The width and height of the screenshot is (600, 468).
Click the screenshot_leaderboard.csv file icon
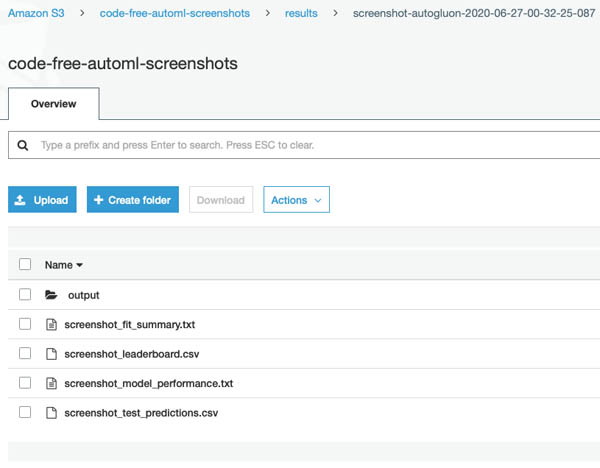pos(51,354)
